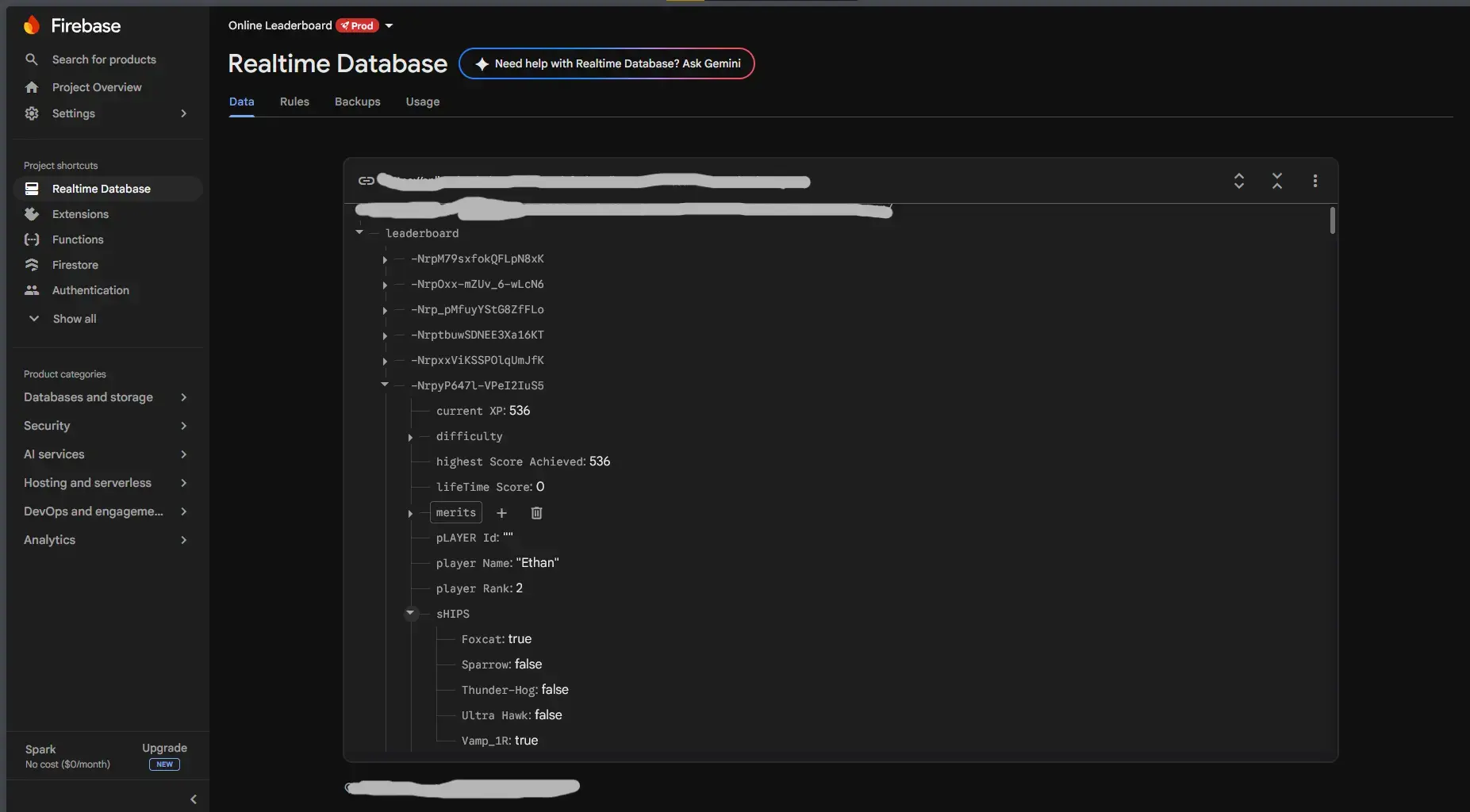Click the database URL link icon

pos(366,181)
